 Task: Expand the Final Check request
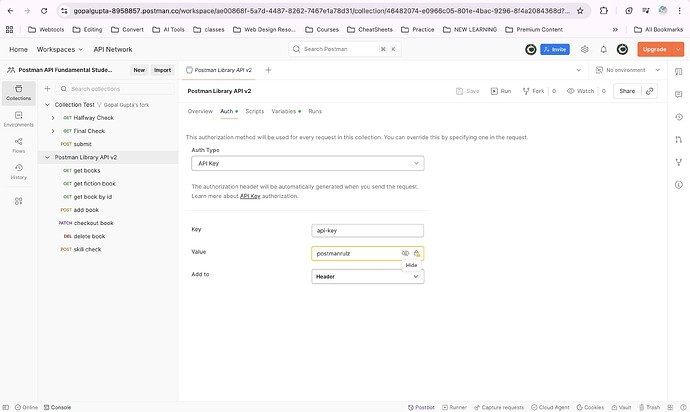(53, 131)
